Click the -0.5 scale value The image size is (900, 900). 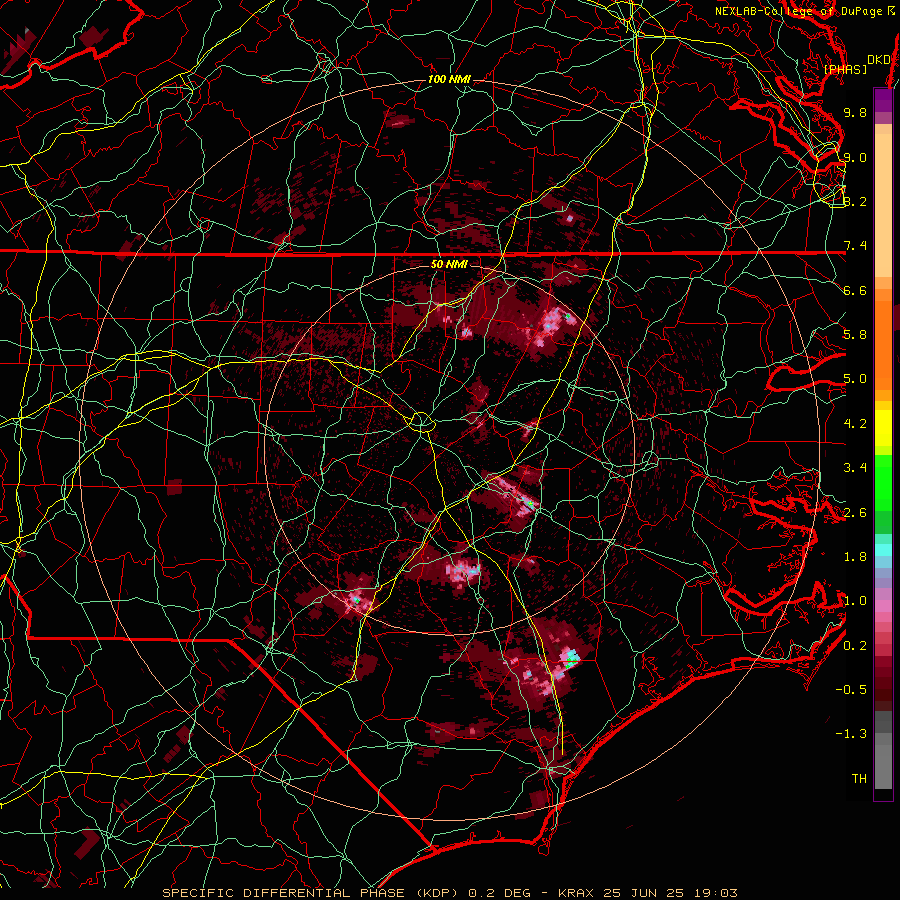click(x=851, y=690)
